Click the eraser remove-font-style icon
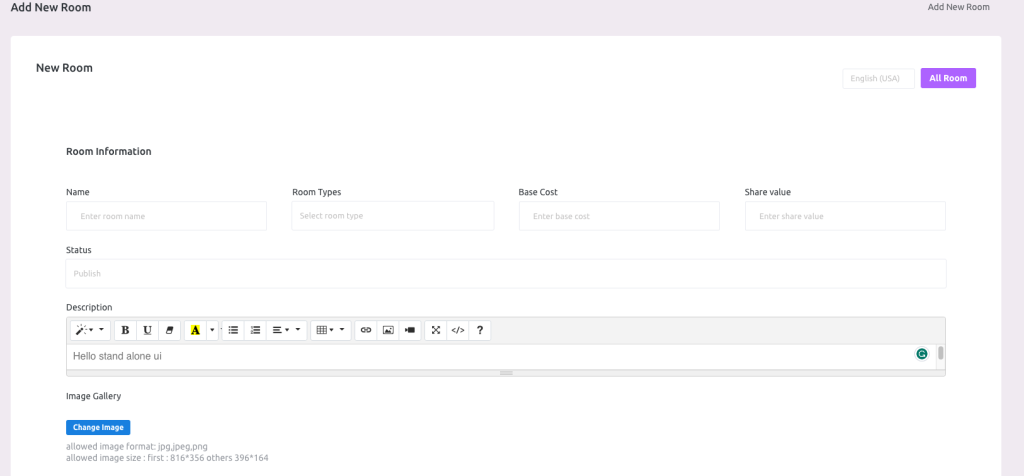 [170, 330]
